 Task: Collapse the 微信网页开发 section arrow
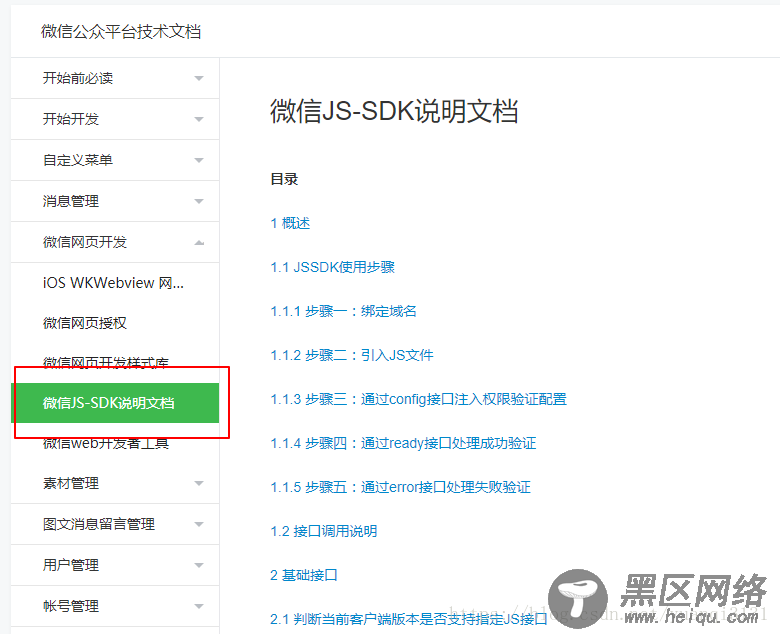coord(199,242)
